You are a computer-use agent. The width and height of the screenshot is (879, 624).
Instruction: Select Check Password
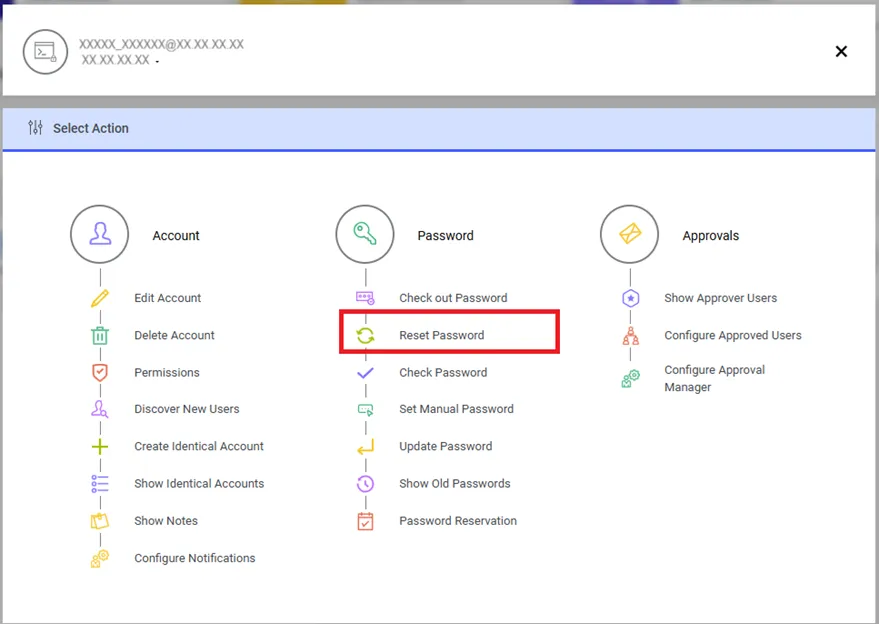(443, 373)
